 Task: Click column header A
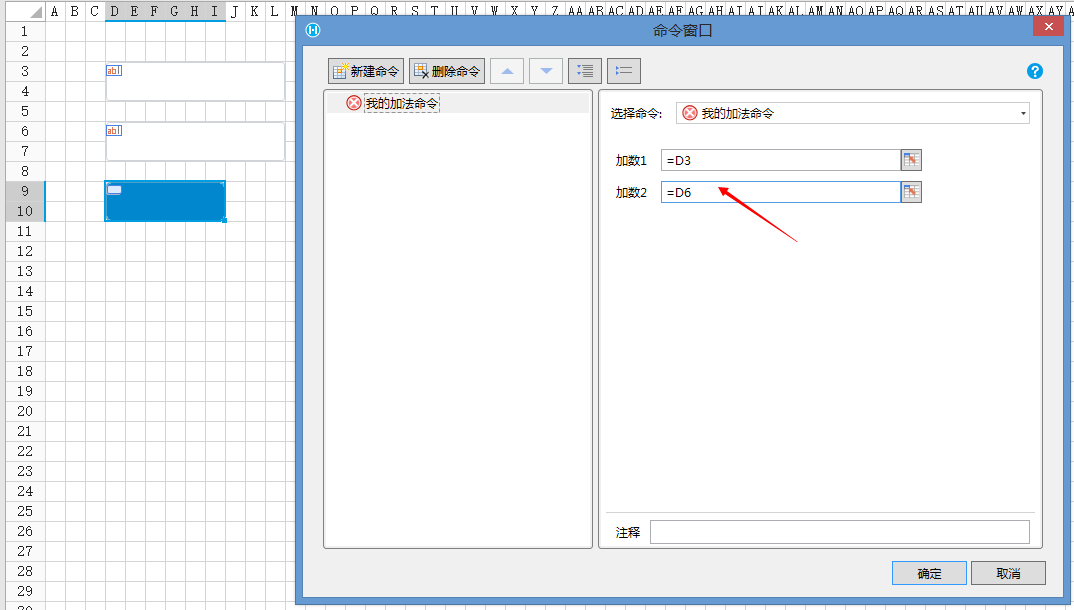(x=55, y=11)
